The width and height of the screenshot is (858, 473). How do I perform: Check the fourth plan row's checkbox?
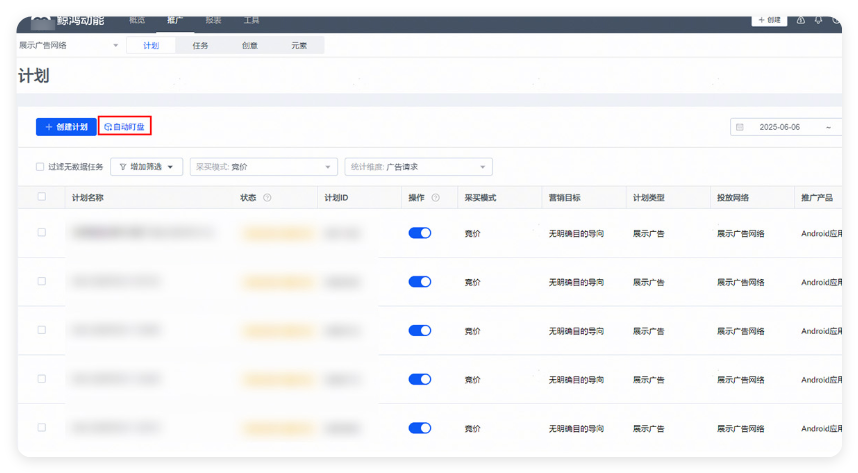pyautogui.click(x=42, y=378)
